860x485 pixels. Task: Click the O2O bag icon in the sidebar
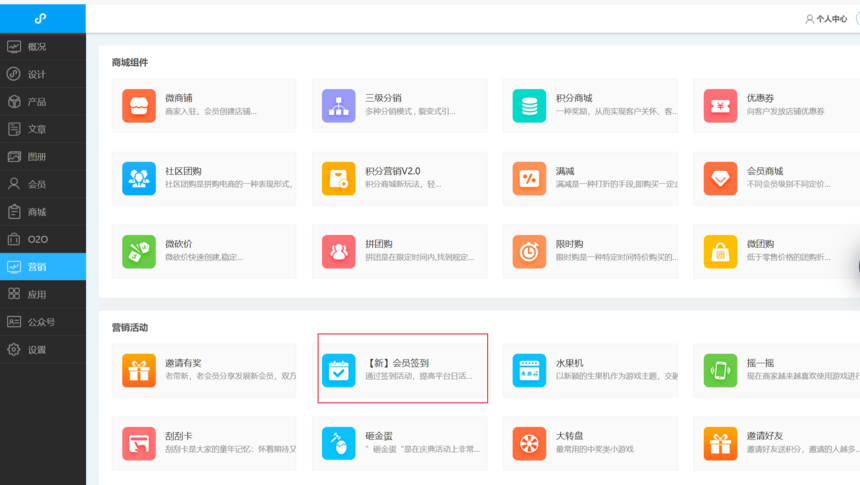point(14,239)
